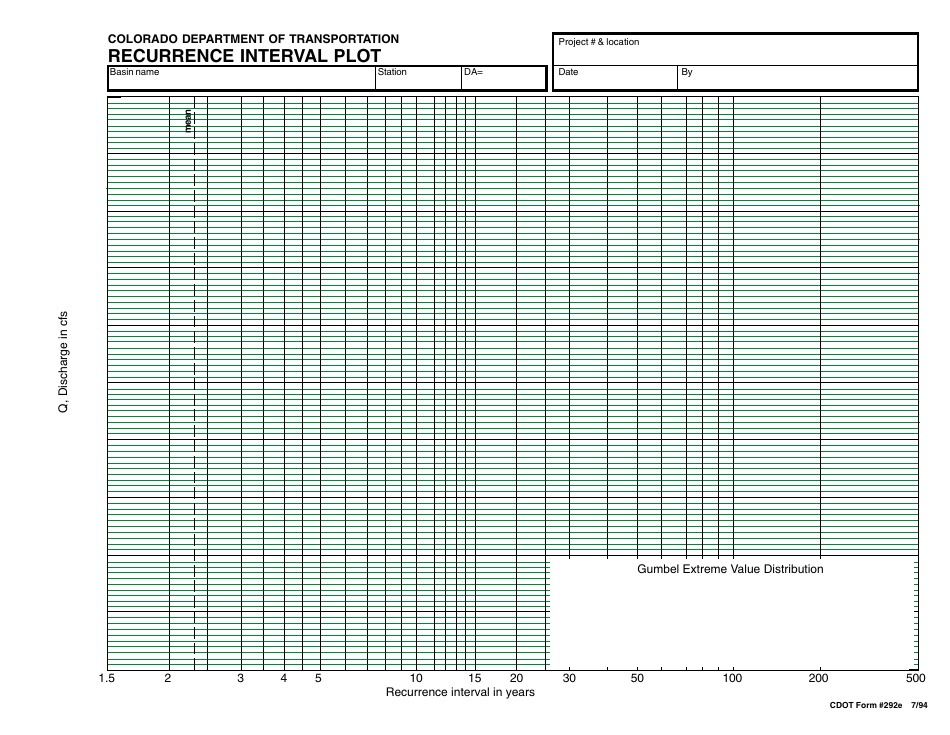
Task: Click the 30 recurrence interval tick label
Action: (569, 678)
